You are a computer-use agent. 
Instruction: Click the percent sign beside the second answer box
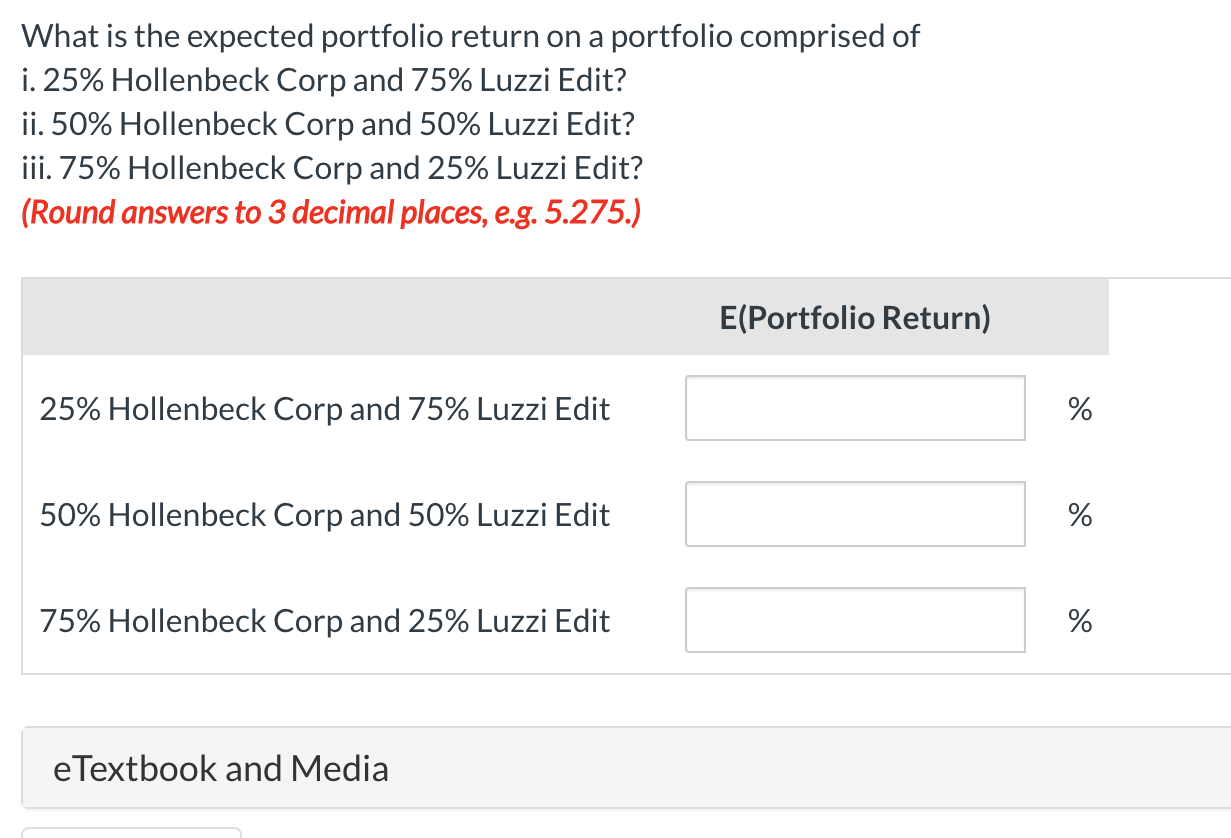pos(1080,514)
